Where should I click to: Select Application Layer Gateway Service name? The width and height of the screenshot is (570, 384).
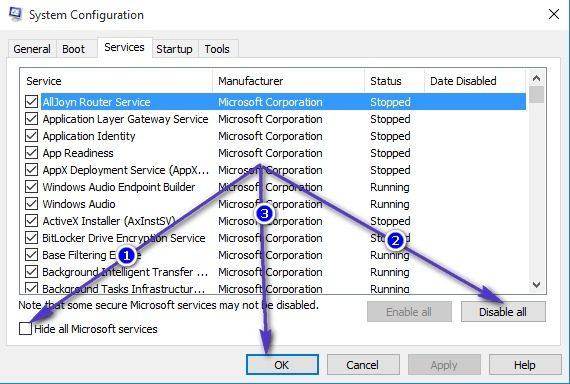125,119
